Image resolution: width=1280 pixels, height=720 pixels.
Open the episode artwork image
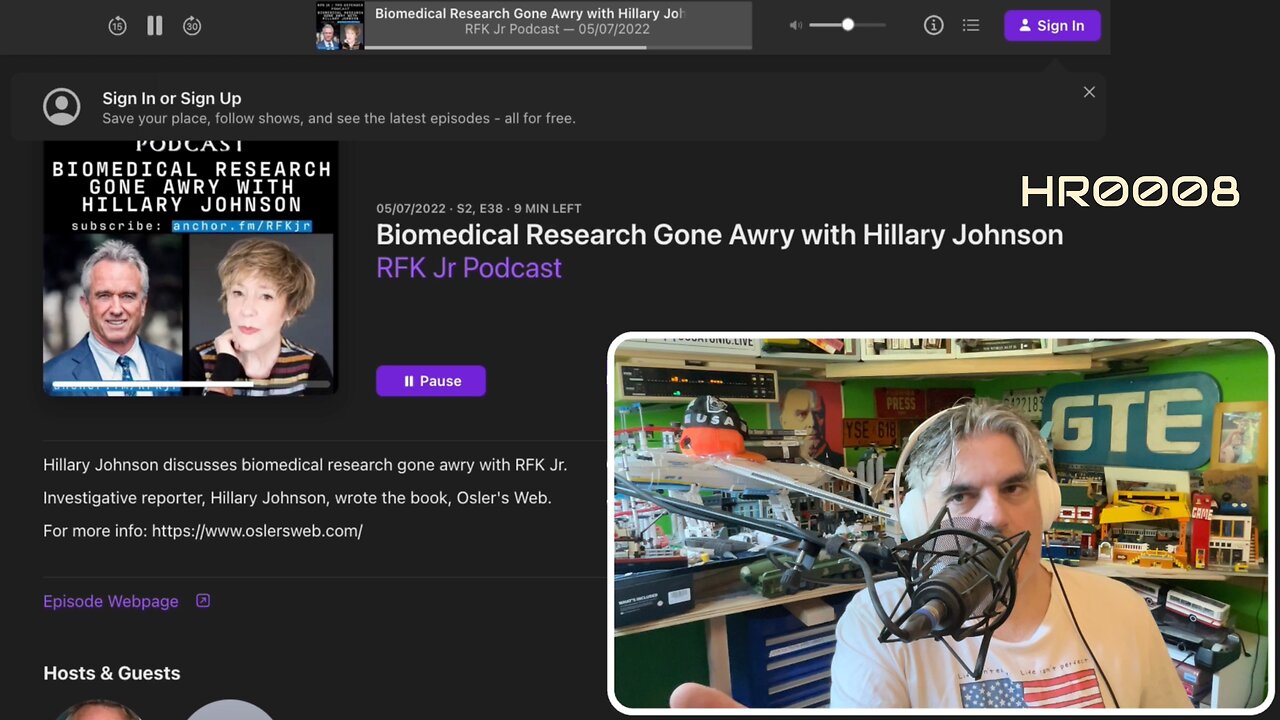(x=191, y=268)
